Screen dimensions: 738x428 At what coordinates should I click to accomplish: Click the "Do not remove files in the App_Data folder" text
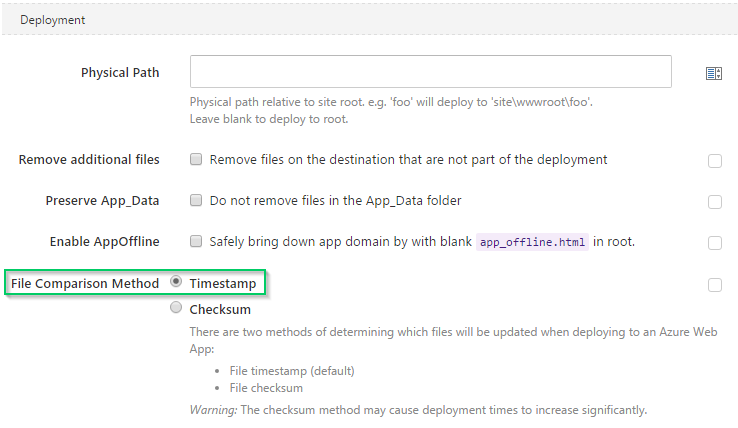tap(336, 201)
